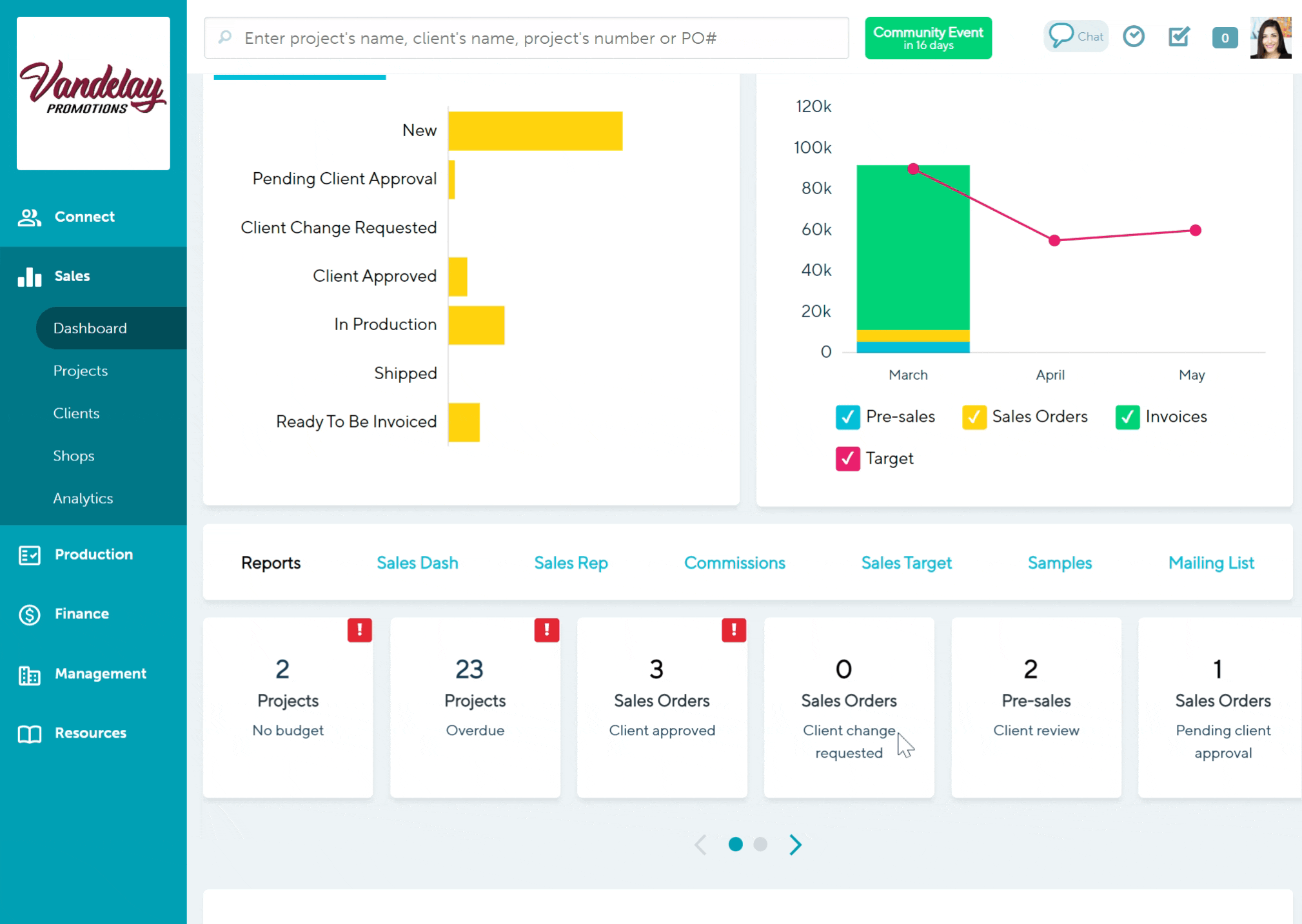The image size is (1302, 924).
Task: Click the Community Event button
Action: (927, 37)
